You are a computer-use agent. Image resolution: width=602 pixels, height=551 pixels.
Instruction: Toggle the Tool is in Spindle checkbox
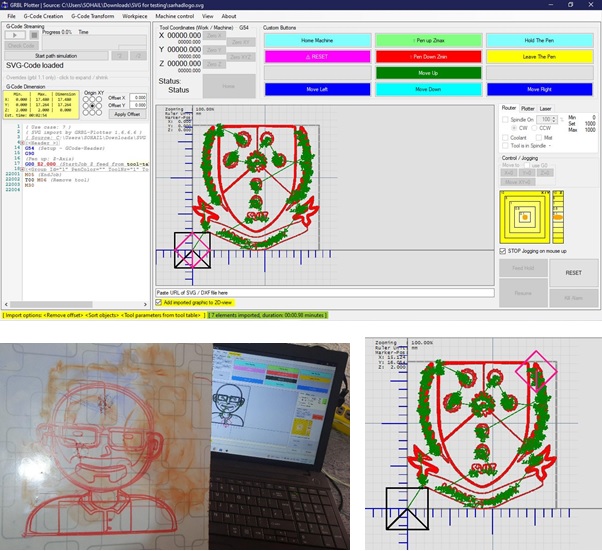(505, 146)
